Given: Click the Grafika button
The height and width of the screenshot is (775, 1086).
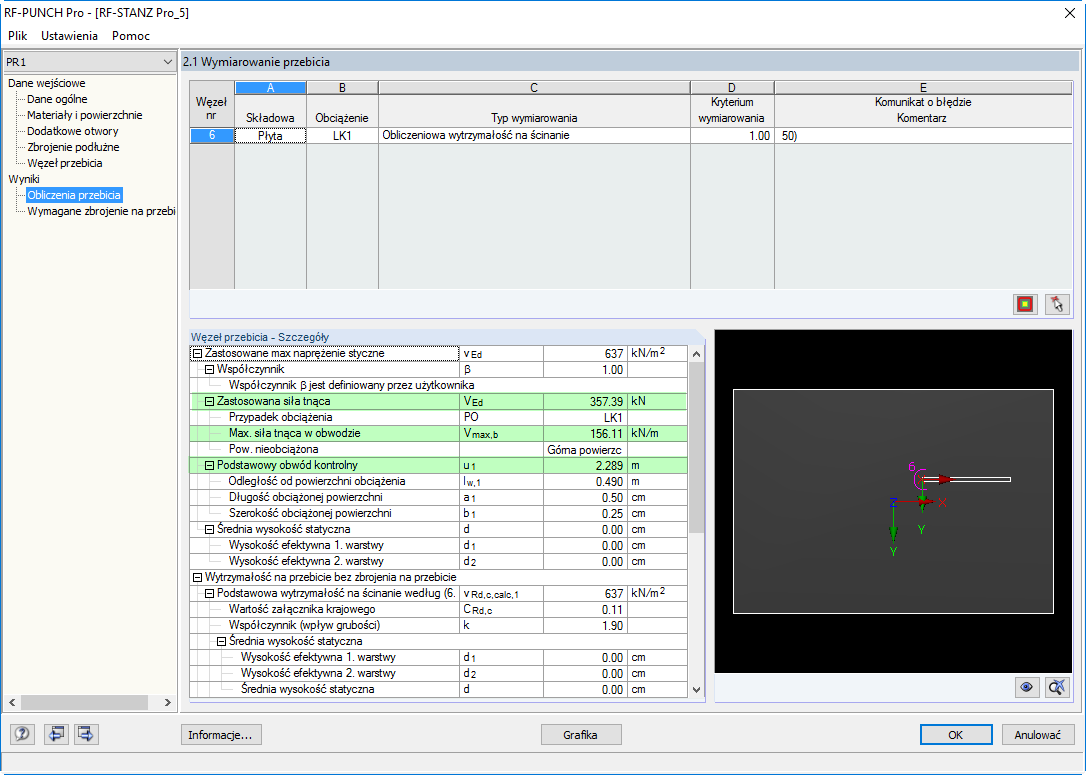Looking at the screenshot, I should tap(580, 735).
